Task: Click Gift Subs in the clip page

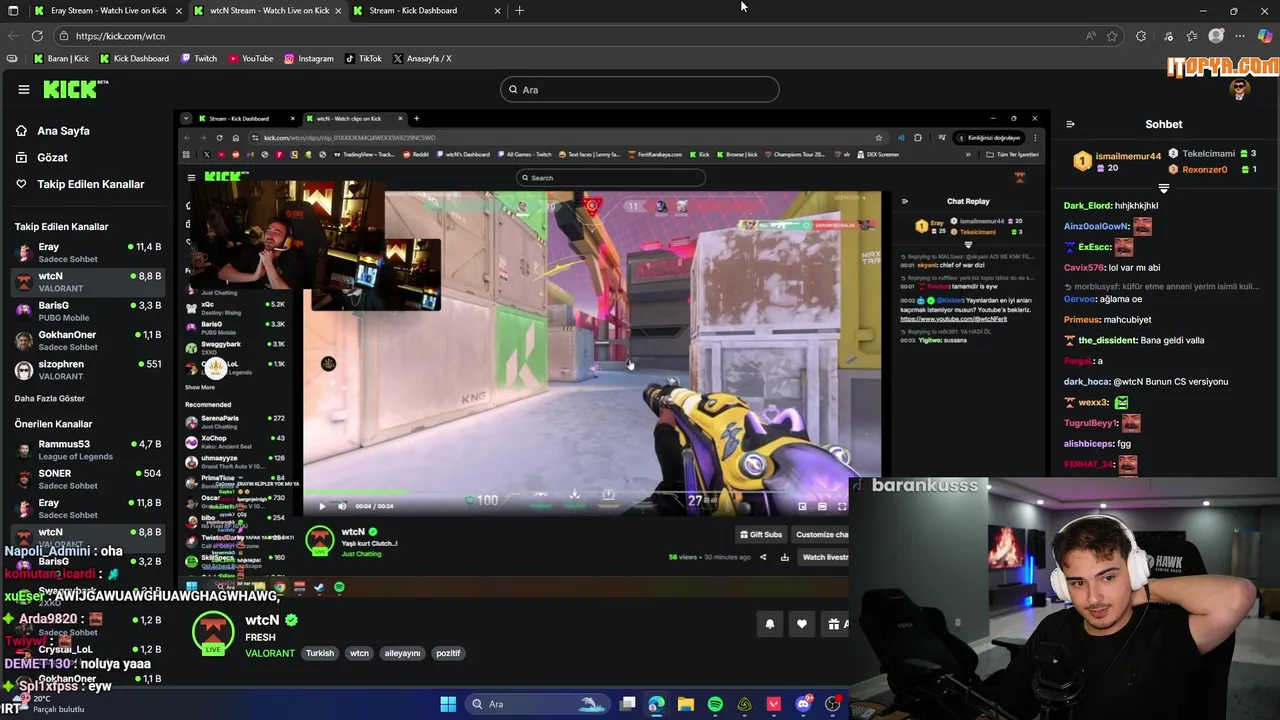Action: click(761, 534)
